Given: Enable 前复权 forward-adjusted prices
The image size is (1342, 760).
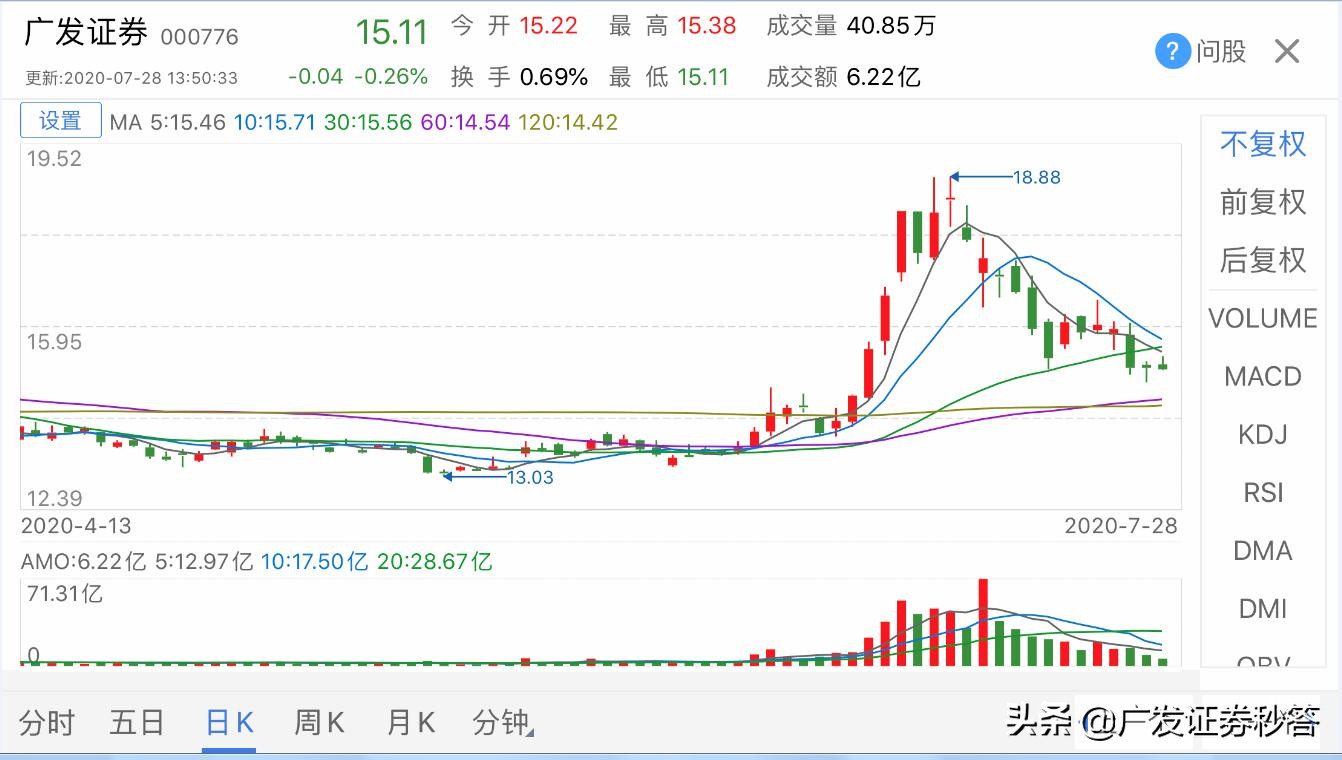Looking at the screenshot, I should click(1263, 202).
